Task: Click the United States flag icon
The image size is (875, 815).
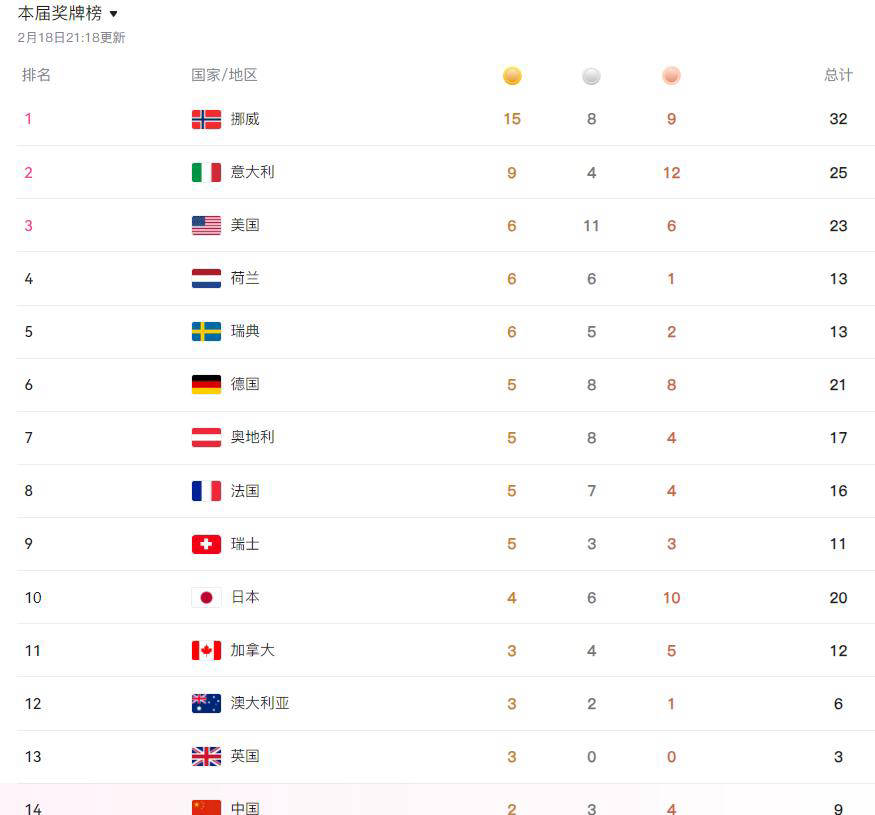Action: [x=206, y=225]
